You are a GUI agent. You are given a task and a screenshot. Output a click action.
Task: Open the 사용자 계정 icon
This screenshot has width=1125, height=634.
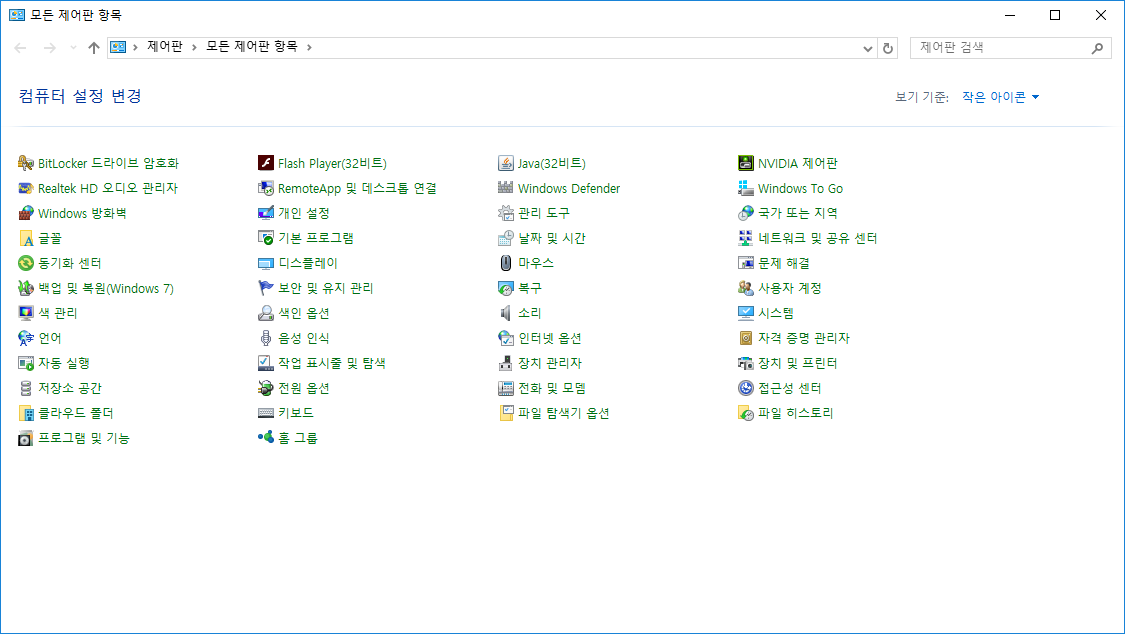coord(746,288)
